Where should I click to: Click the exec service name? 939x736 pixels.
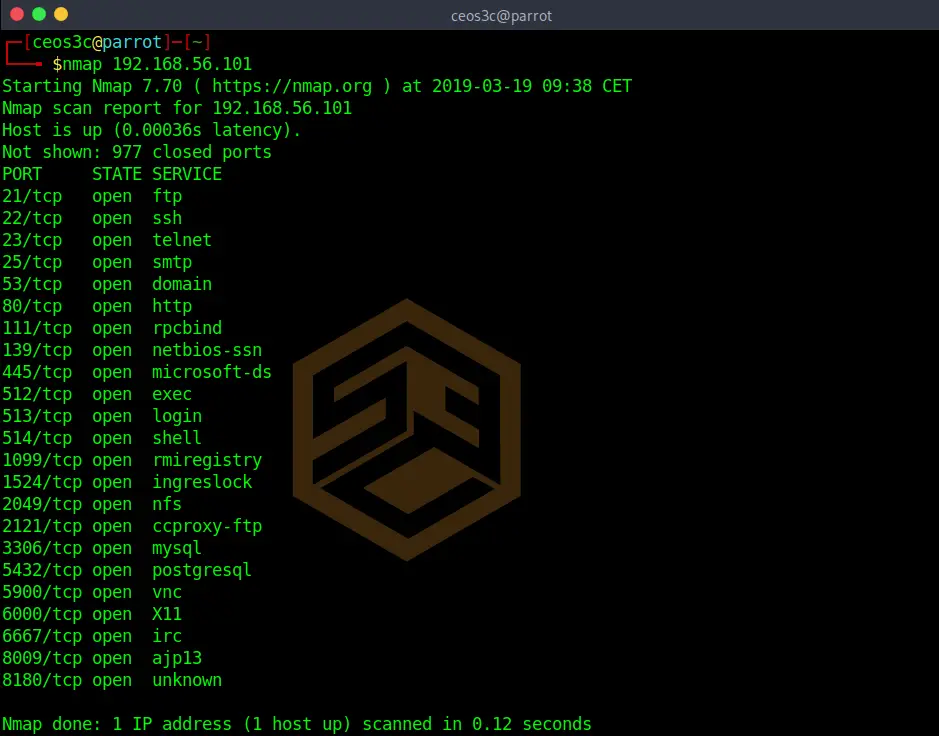[x=172, y=395]
